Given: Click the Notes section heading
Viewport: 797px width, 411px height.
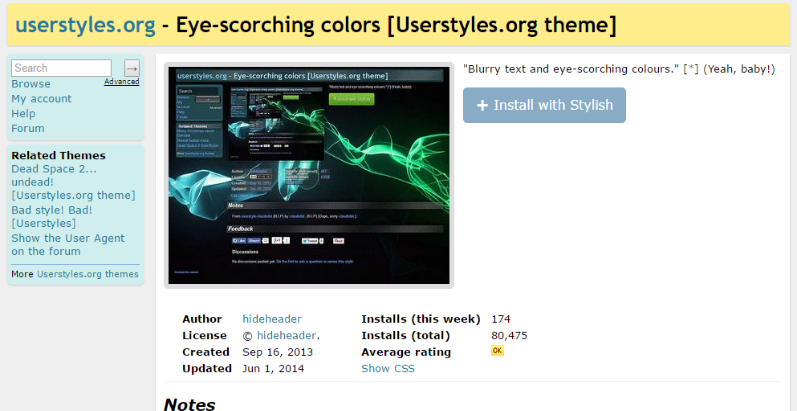Looking at the screenshot, I should (189, 405).
